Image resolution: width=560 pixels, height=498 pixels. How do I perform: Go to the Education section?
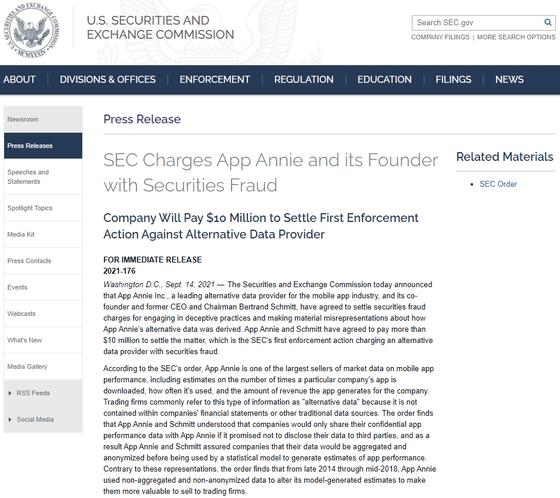coord(384,79)
